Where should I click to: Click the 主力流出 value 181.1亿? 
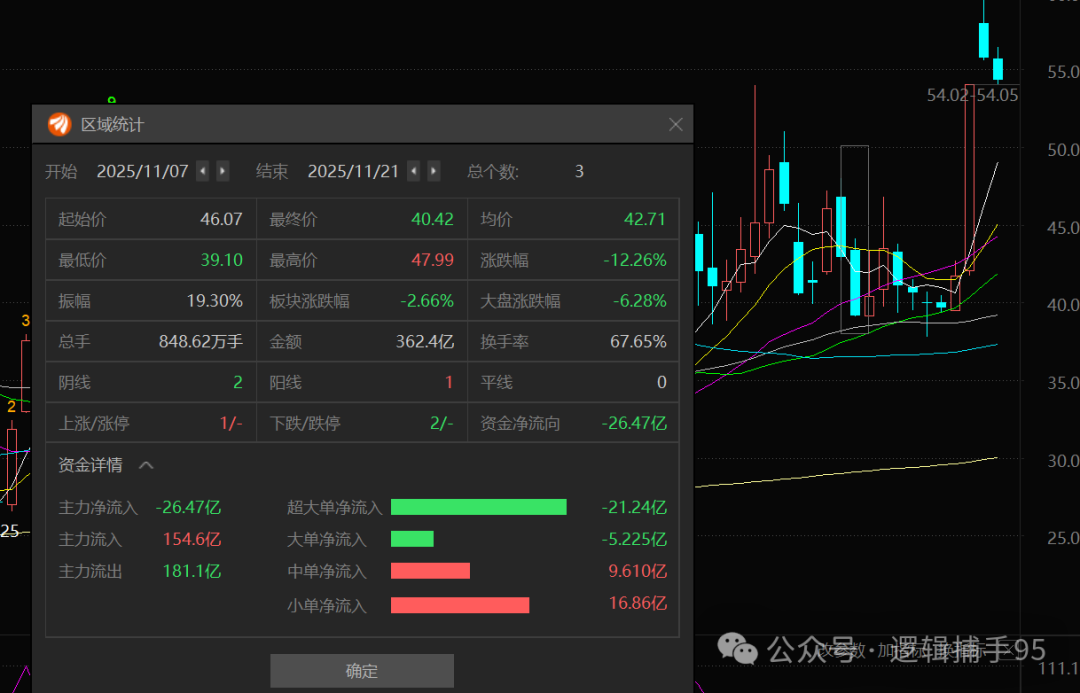192,571
